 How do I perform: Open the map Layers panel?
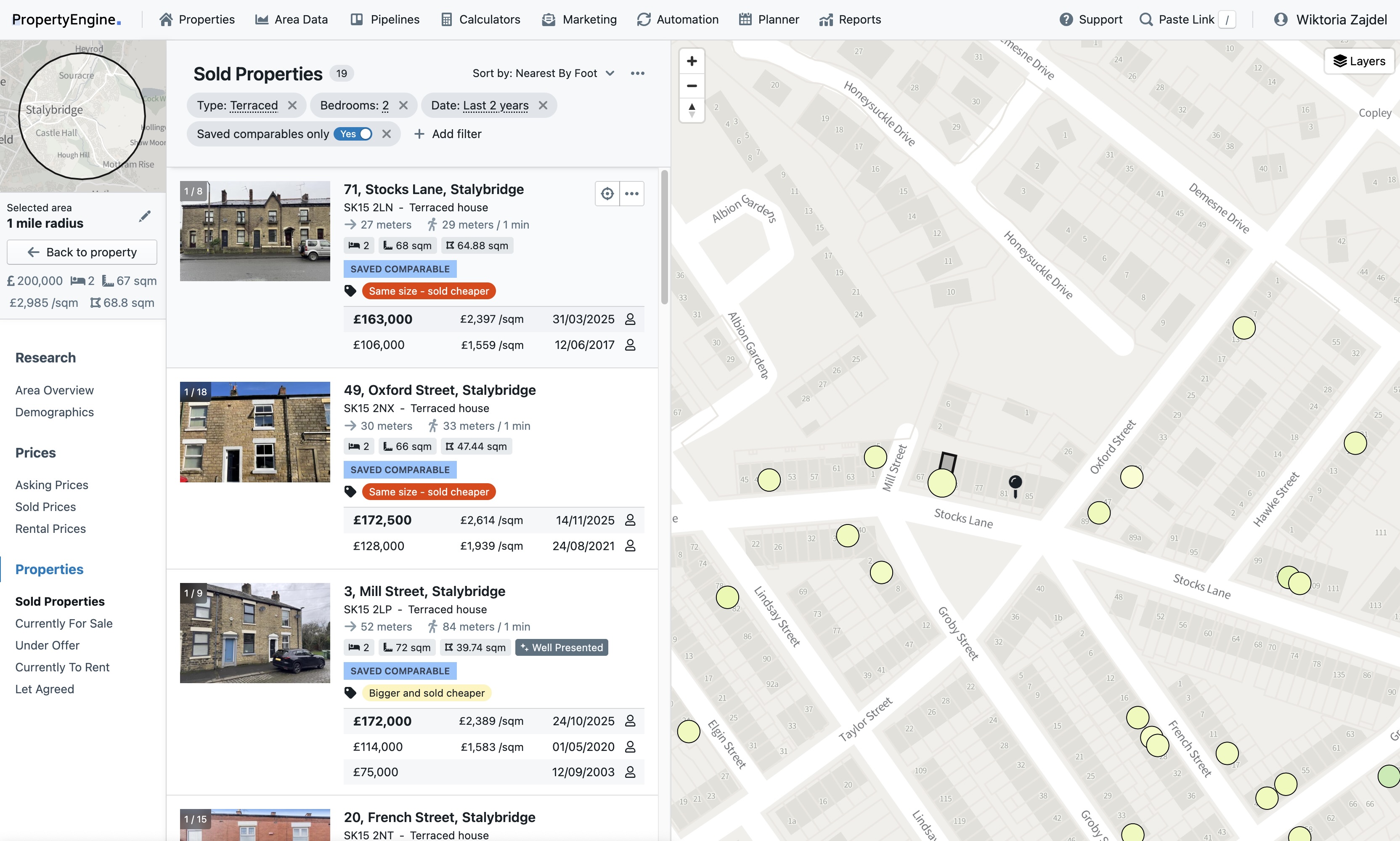coord(1359,61)
